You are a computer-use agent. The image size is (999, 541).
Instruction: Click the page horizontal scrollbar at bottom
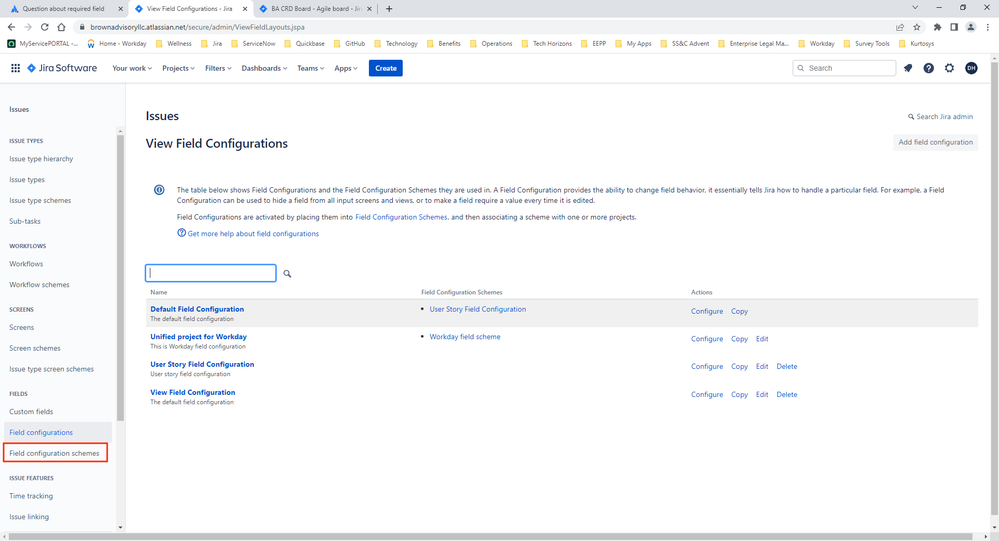point(491,537)
